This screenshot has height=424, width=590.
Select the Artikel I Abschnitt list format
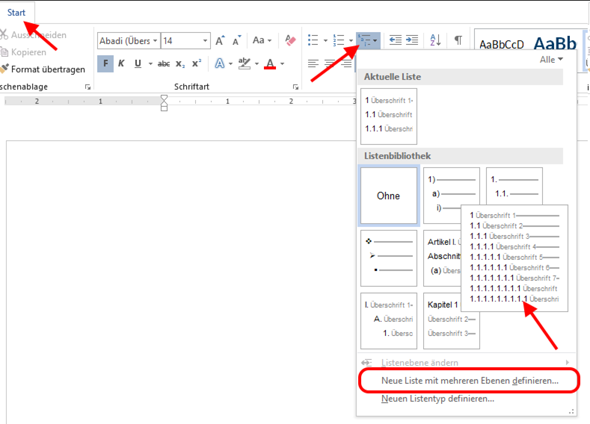pos(442,258)
